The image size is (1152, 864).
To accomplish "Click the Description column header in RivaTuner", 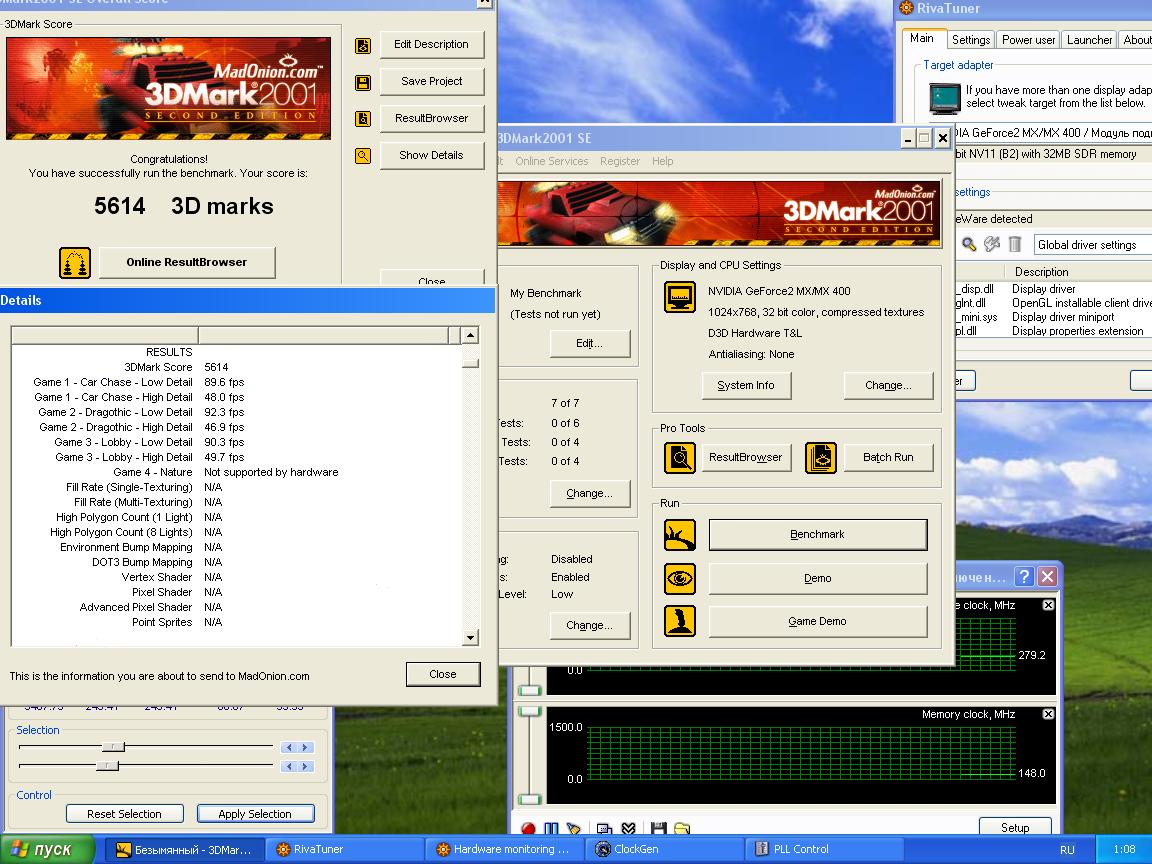I will click(x=1079, y=272).
